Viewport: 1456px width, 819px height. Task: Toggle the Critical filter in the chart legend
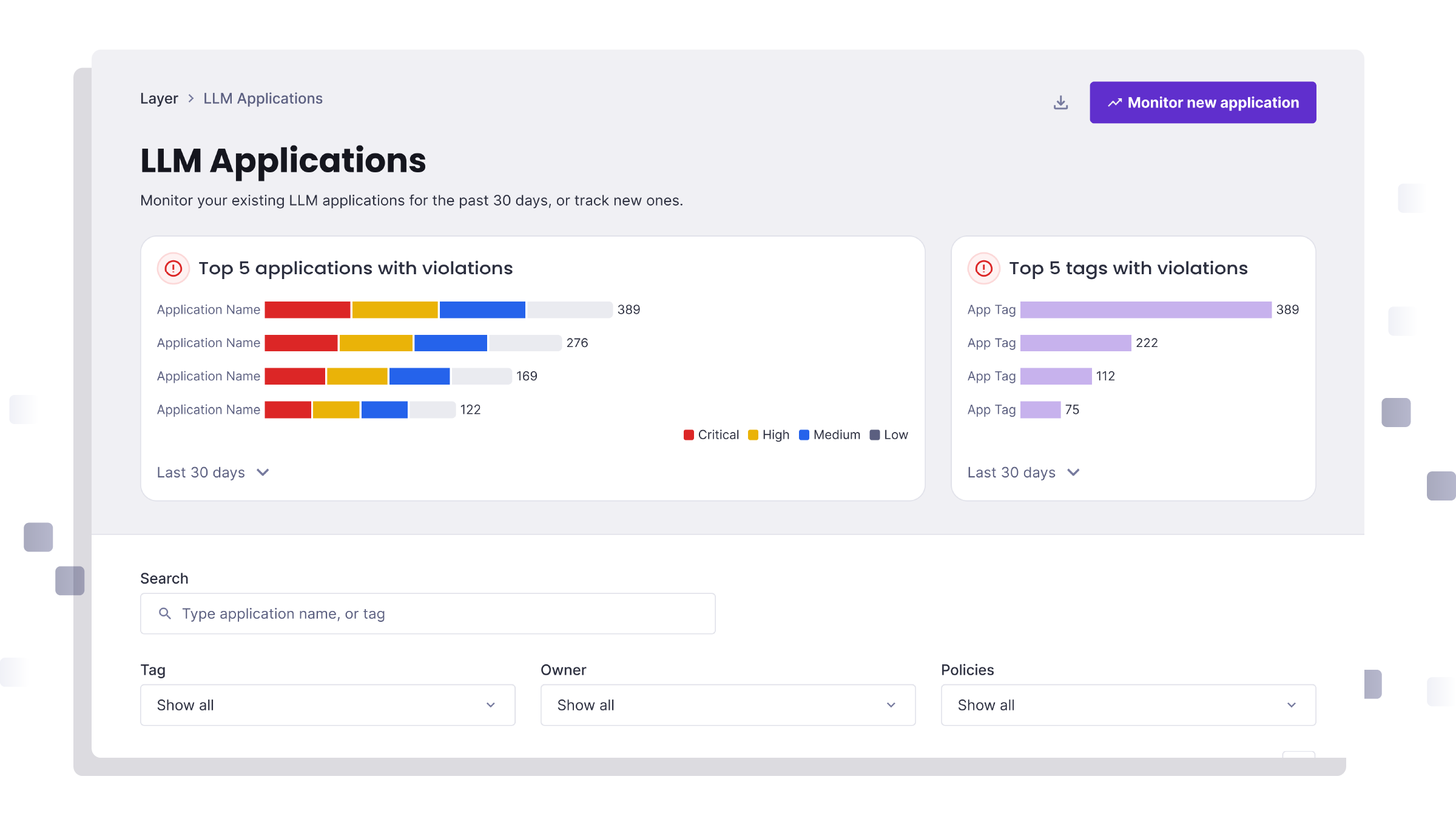pyautogui.click(x=688, y=434)
